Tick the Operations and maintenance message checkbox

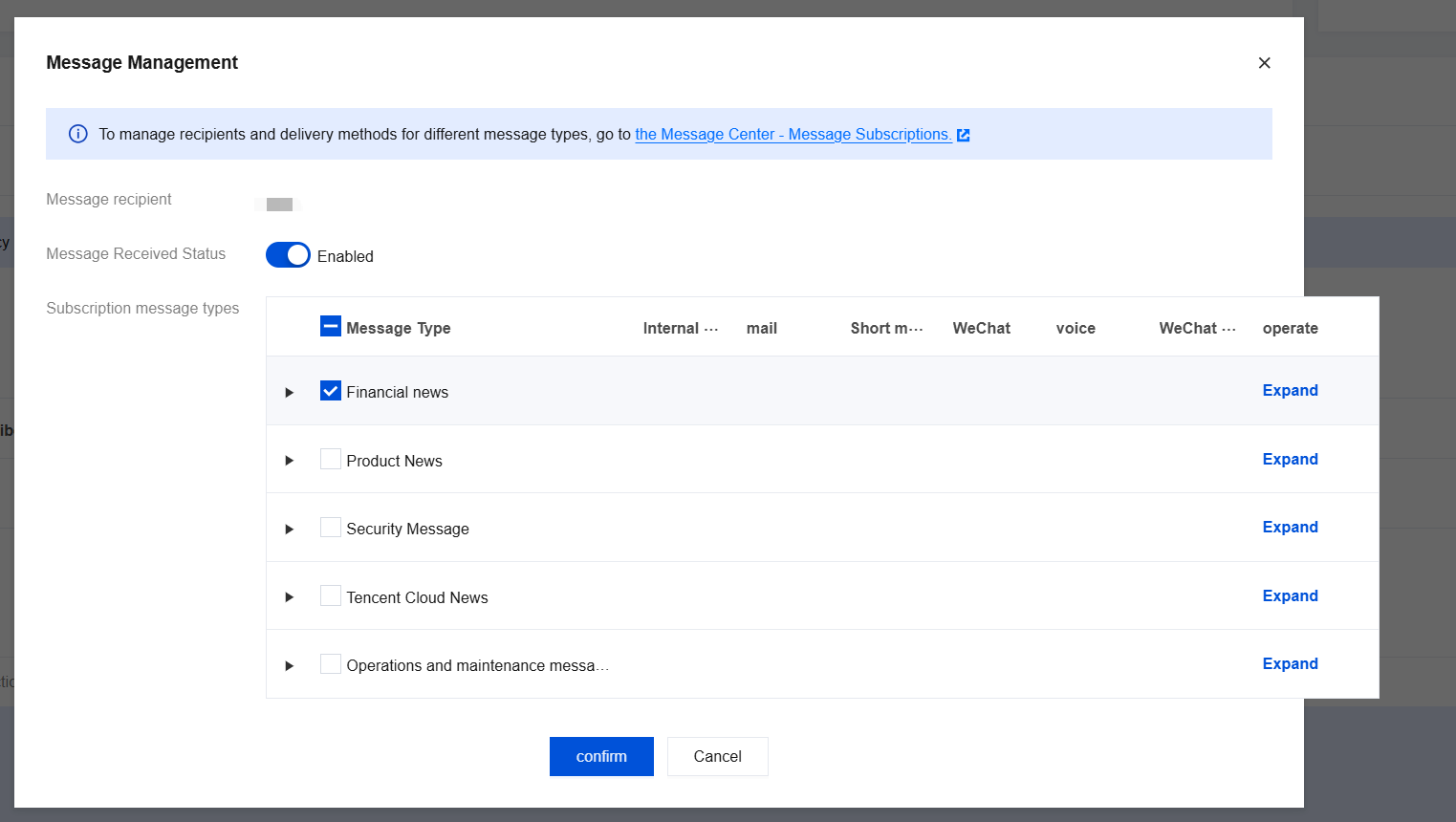(x=331, y=664)
